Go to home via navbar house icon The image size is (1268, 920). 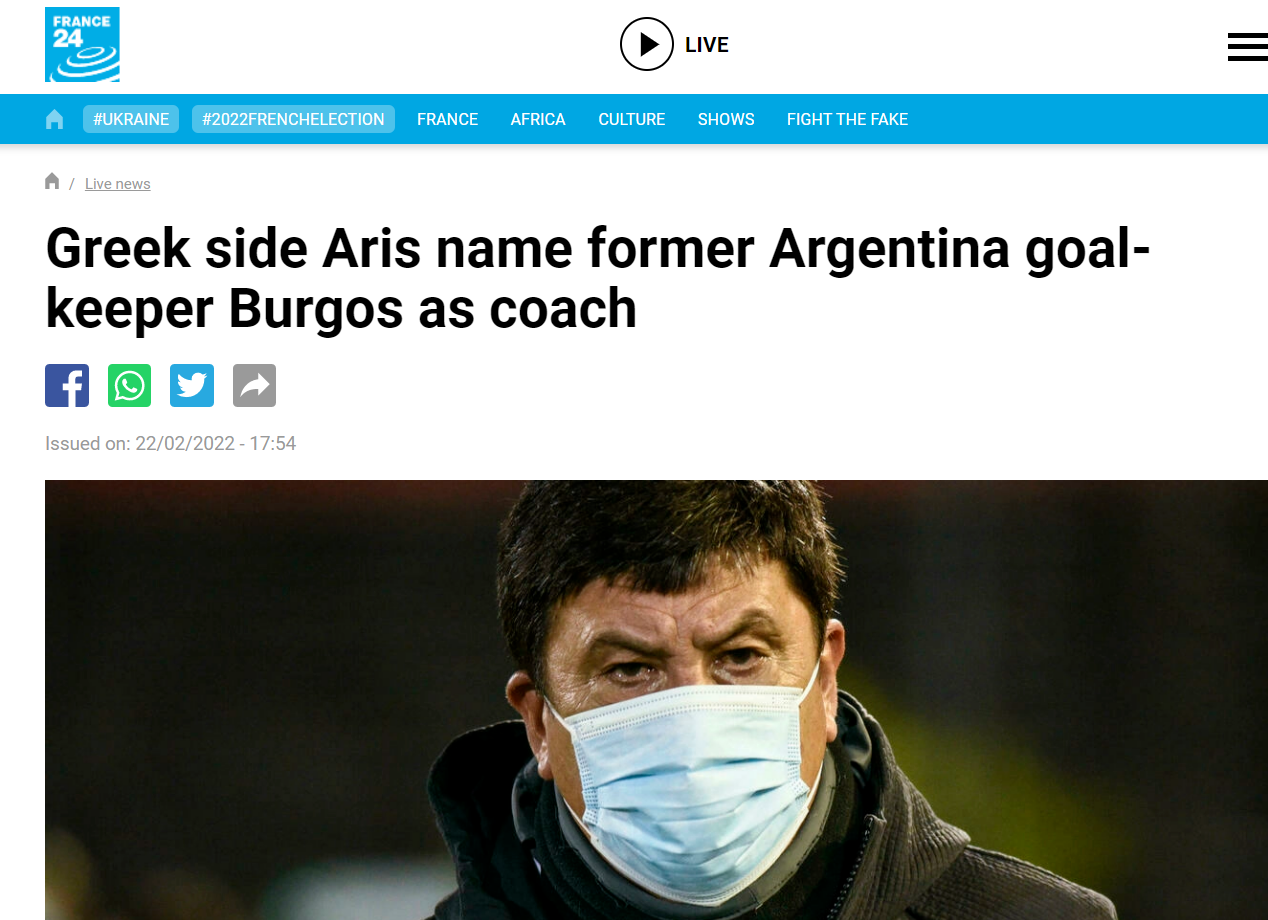click(55, 120)
